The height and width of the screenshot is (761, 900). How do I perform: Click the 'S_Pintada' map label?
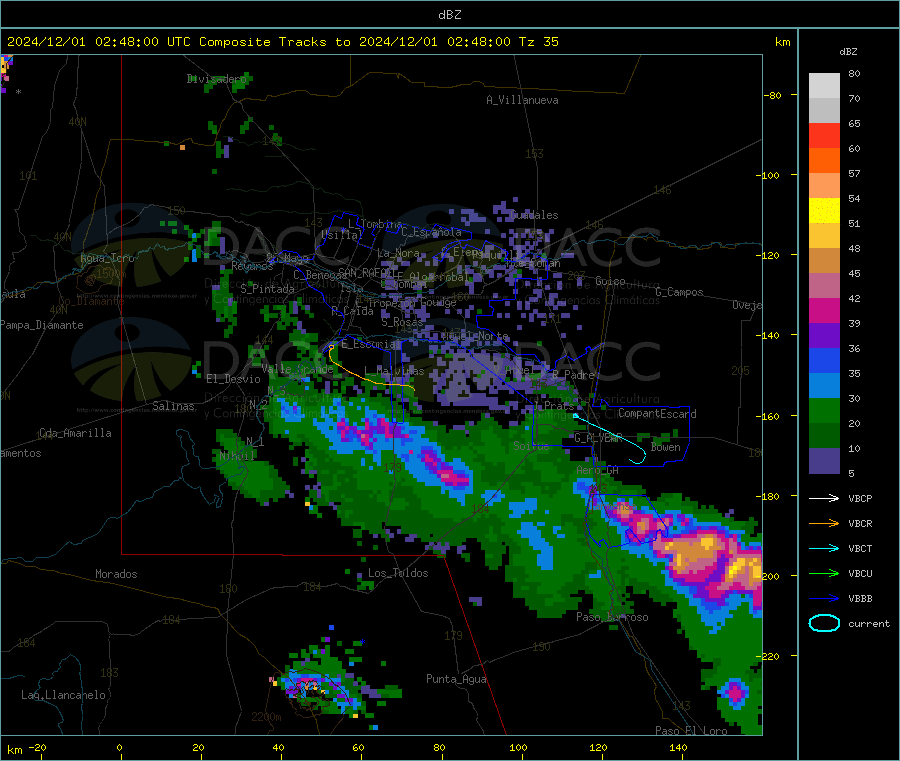click(x=267, y=289)
